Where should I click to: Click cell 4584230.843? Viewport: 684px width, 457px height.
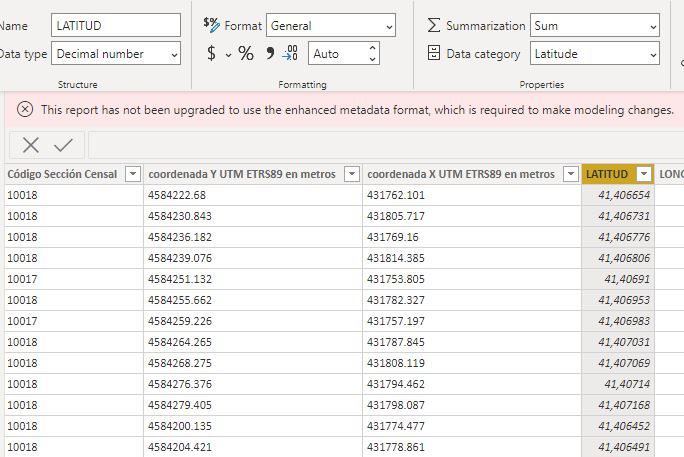pos(253,216)
